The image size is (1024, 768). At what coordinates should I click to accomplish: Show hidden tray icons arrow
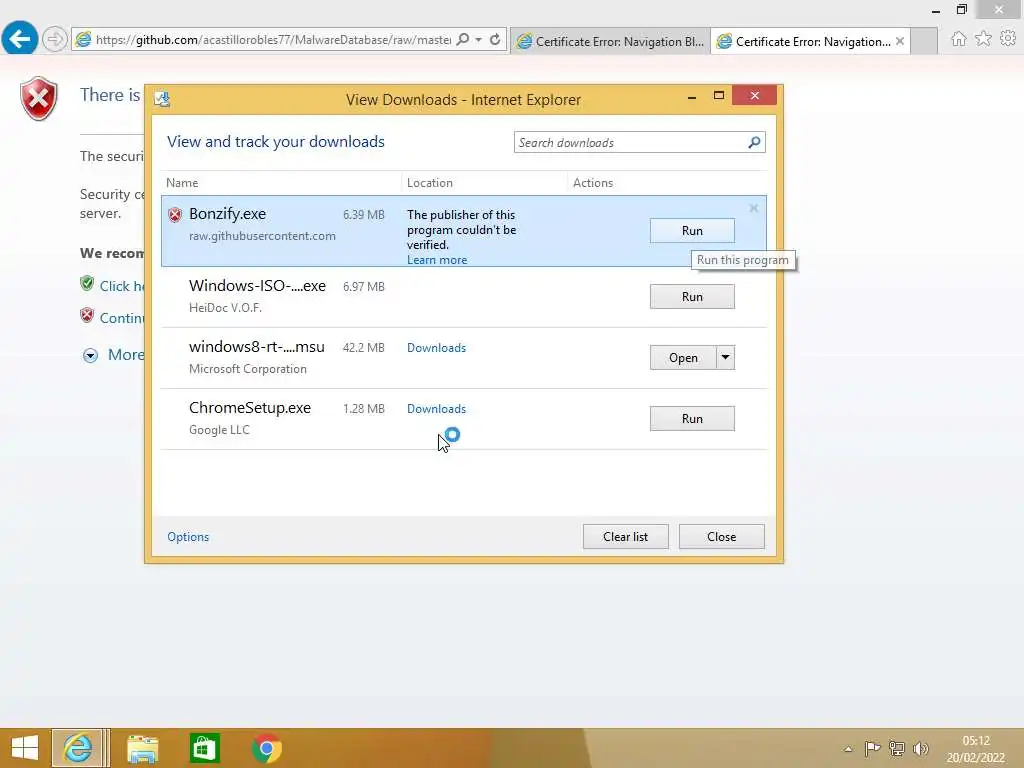(x=848, y=749)
